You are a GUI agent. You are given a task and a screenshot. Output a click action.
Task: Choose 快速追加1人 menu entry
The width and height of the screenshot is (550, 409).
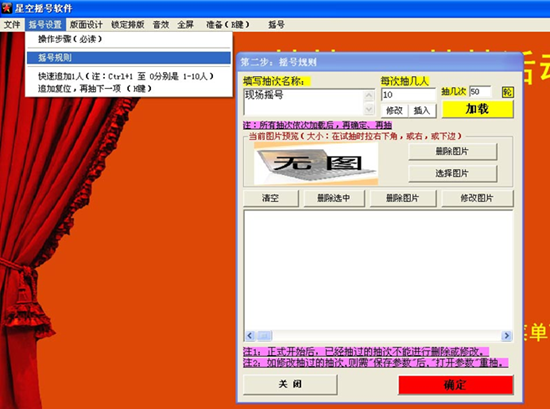point(128,76)
